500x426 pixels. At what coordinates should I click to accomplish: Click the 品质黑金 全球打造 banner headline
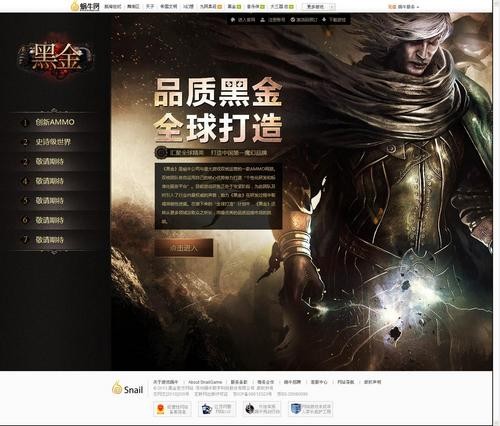tap(218, 110)
